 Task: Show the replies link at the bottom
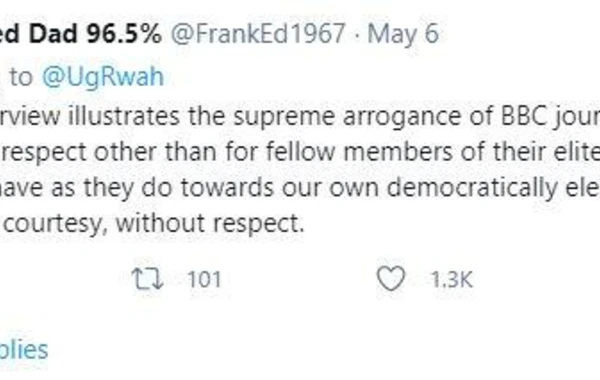[x=24, y=350]
